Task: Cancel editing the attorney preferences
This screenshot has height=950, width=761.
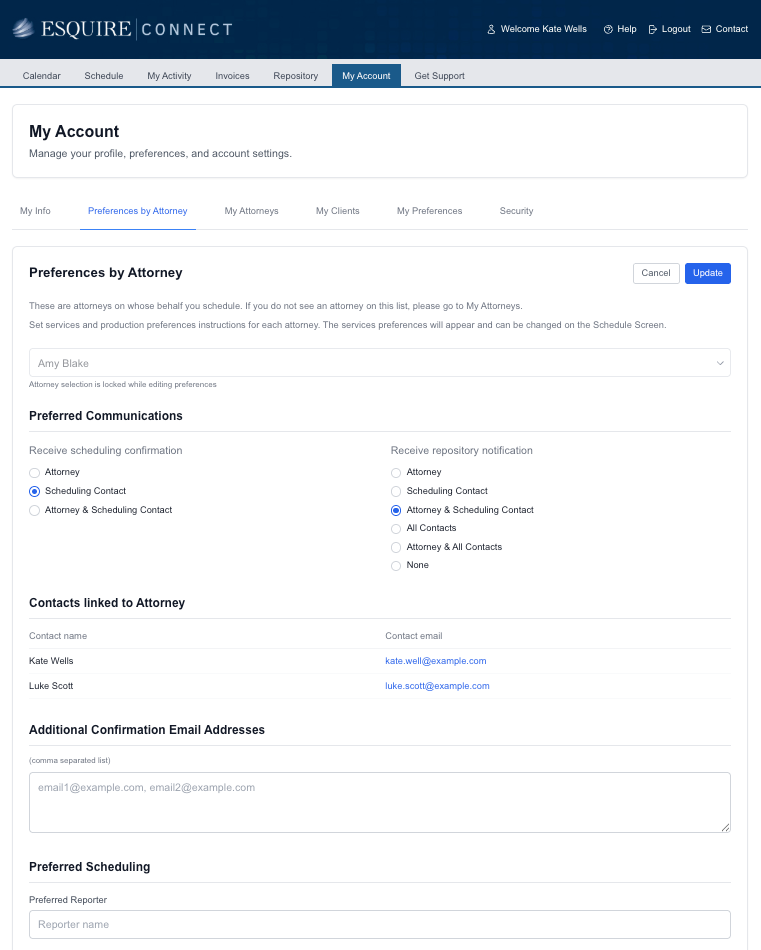Action: [x=656, y=273]
